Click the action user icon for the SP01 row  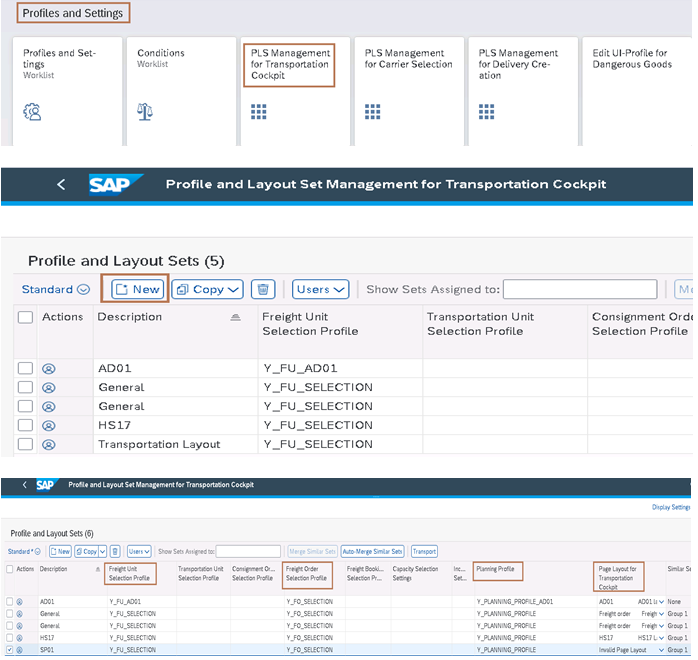point(20,650)
